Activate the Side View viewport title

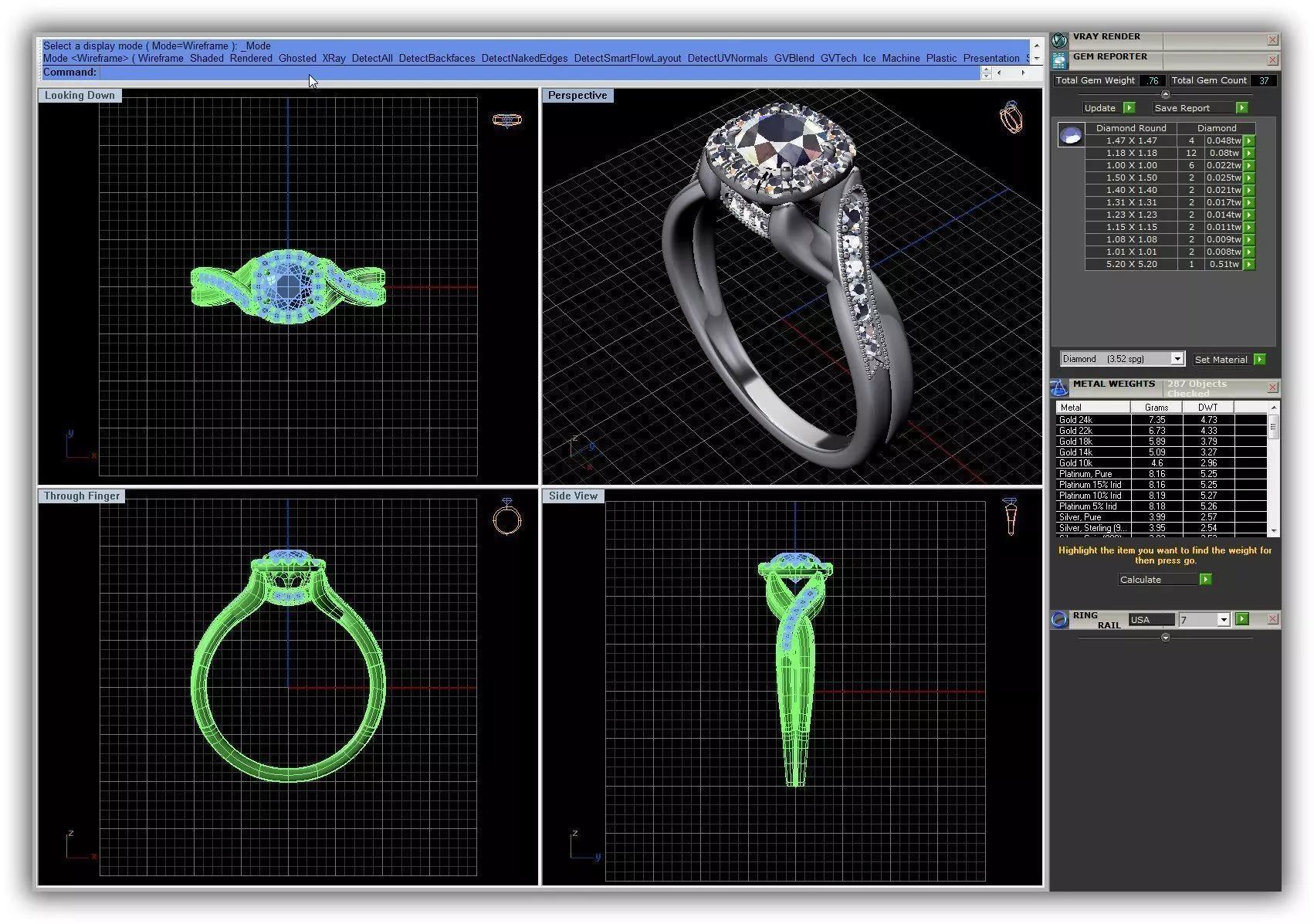[x=573, y=496]
